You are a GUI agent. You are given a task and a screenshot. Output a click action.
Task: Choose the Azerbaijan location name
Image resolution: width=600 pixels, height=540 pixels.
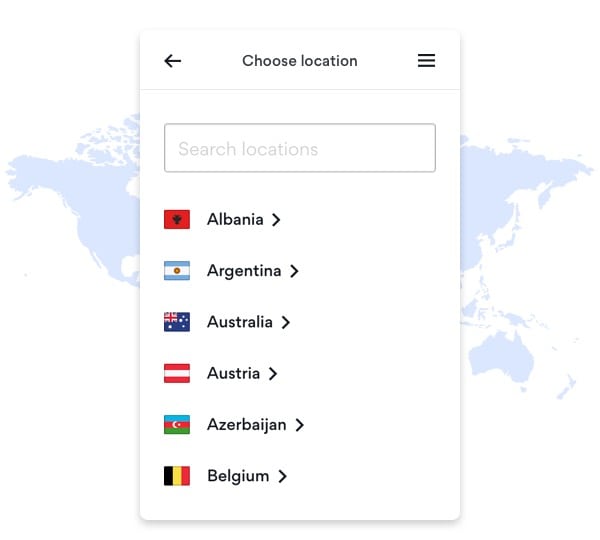[247, 425]
